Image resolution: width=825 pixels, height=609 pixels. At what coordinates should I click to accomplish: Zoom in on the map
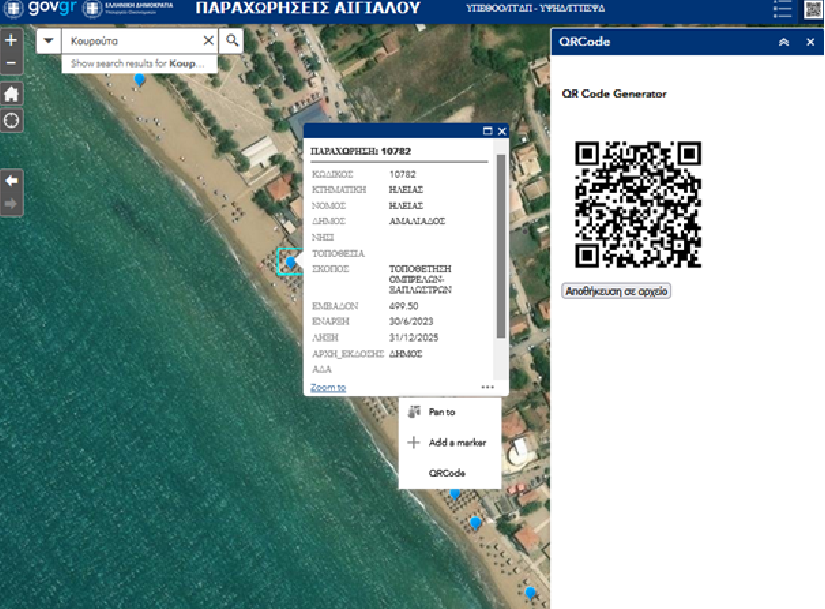(x=11, y=41)
